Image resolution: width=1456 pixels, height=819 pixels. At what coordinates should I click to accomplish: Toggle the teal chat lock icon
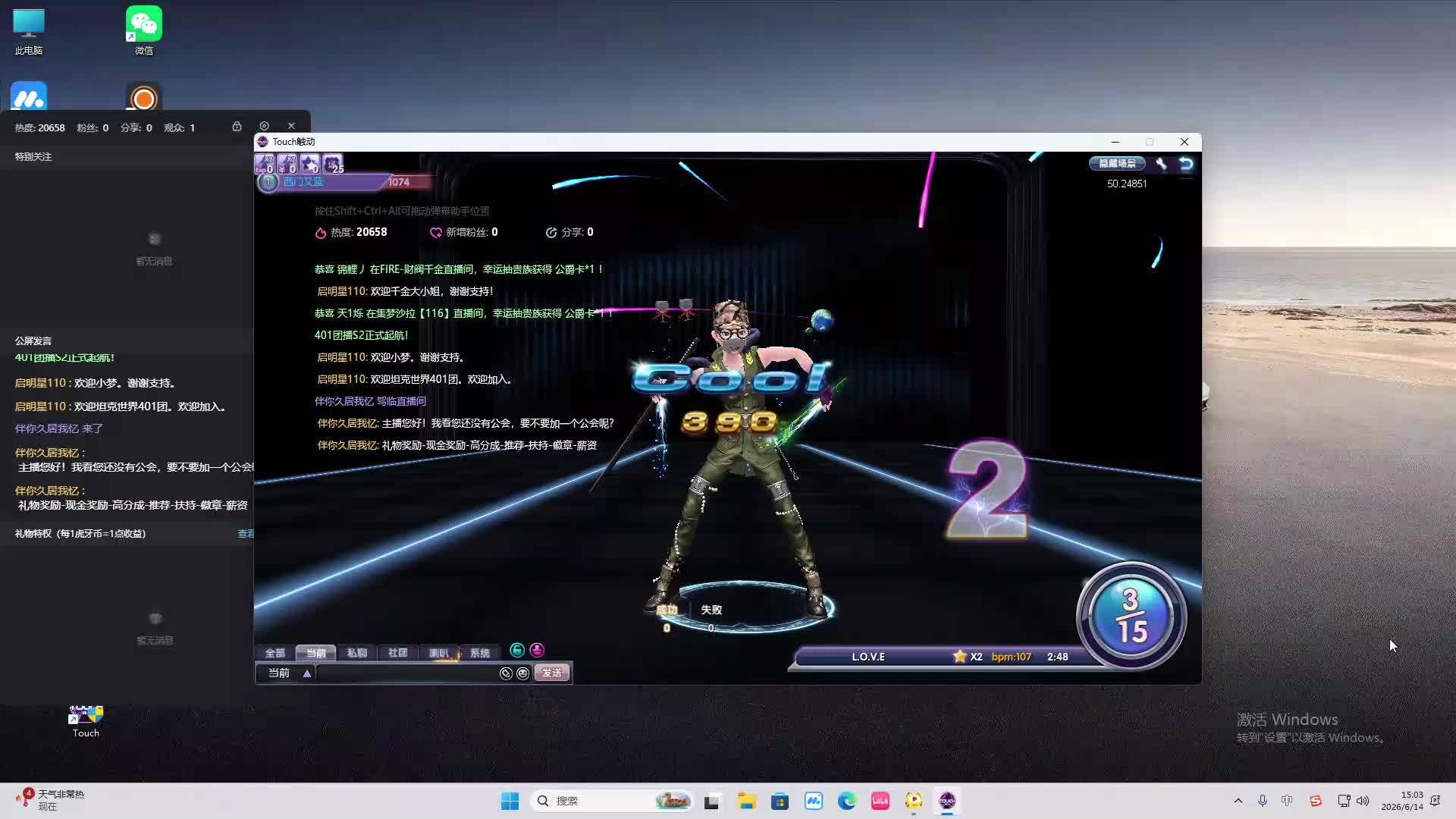[517, 650]
